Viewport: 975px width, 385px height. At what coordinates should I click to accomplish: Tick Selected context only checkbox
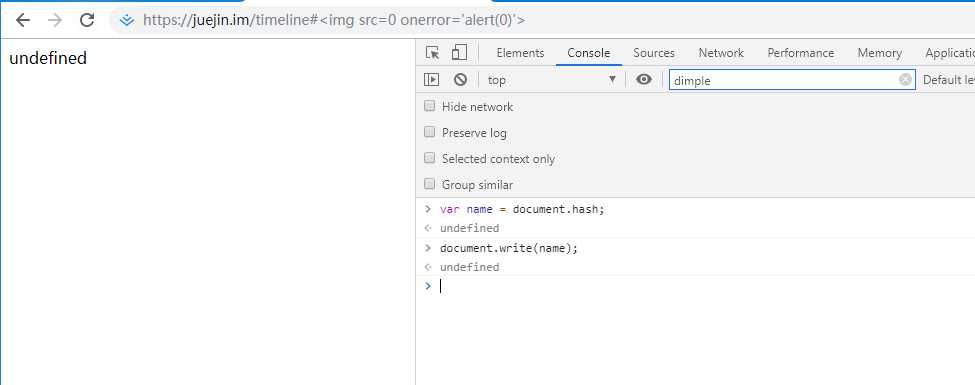[429, 158]
